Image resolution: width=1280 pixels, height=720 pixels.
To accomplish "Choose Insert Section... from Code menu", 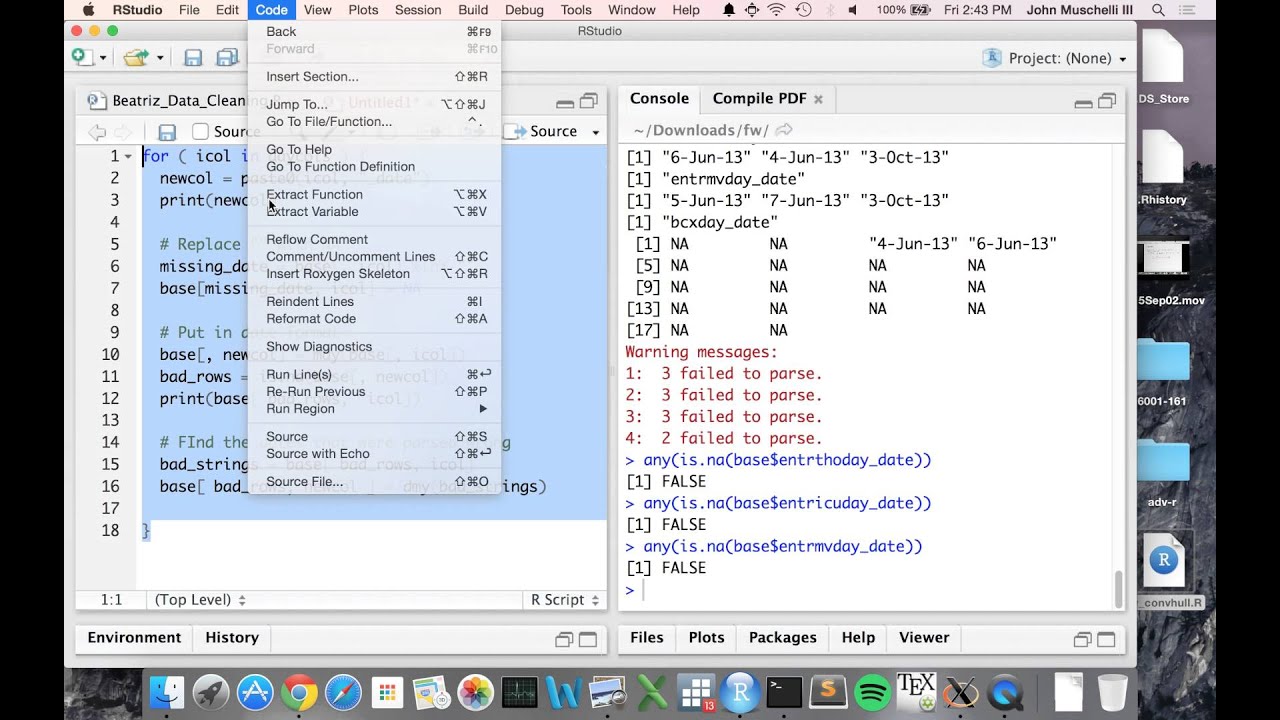I will 374,76.
